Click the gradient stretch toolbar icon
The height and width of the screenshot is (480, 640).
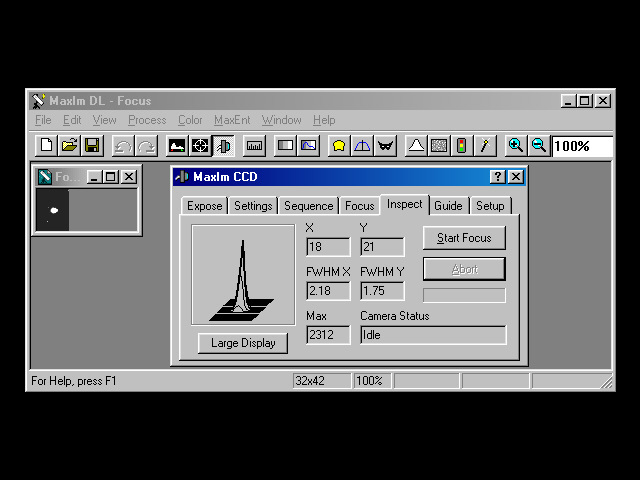coord(285,146)
